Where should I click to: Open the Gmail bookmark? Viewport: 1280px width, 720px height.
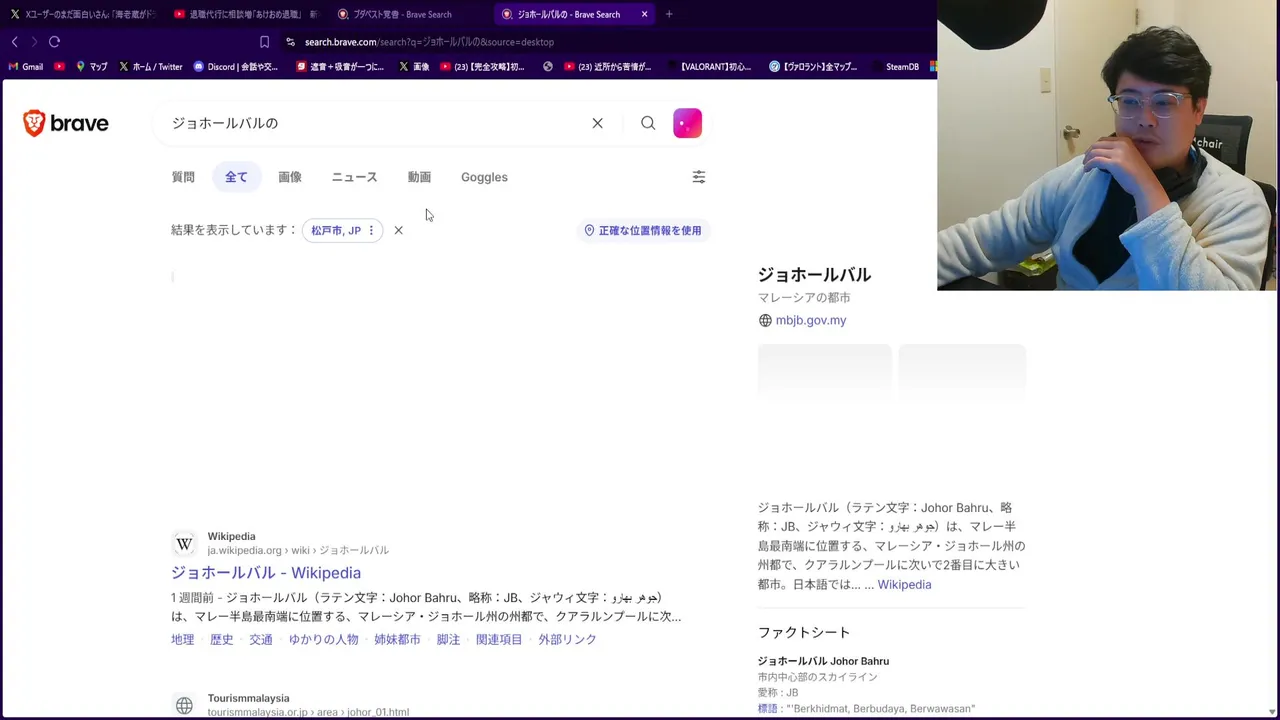pyautogui.click(x=26, y=67)
